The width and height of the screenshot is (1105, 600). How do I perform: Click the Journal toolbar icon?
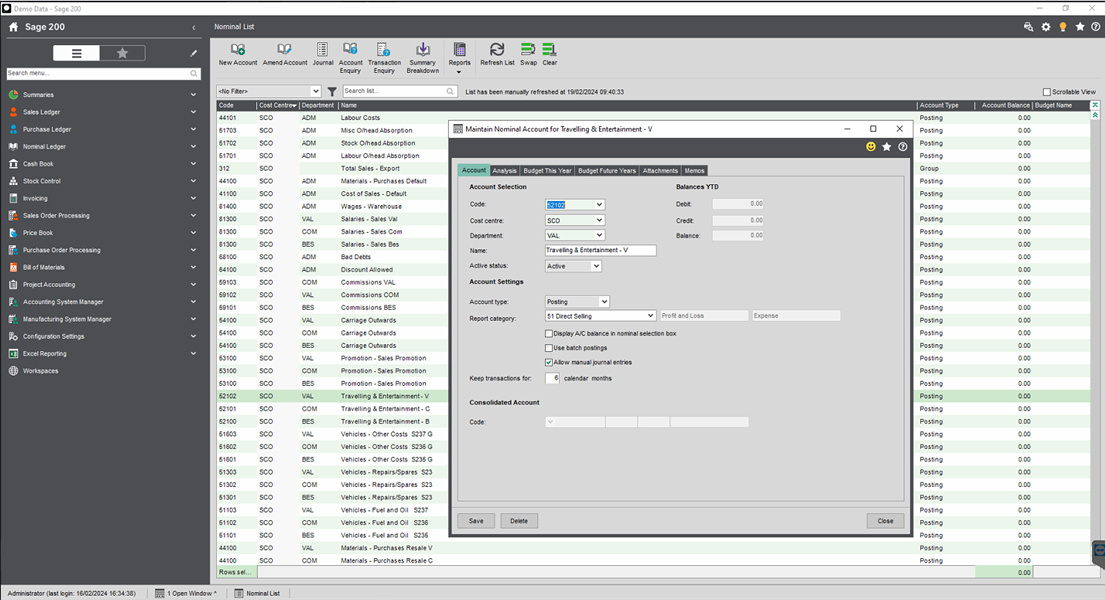click(323, 54)
